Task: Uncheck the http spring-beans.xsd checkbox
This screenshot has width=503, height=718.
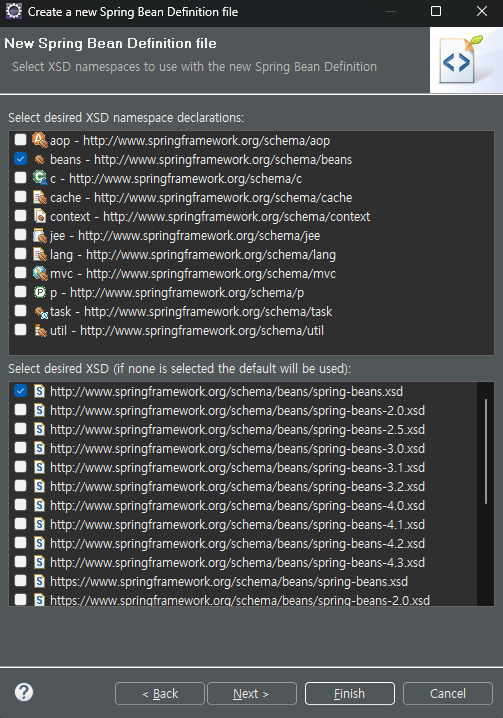Action: tap(20, 391)
